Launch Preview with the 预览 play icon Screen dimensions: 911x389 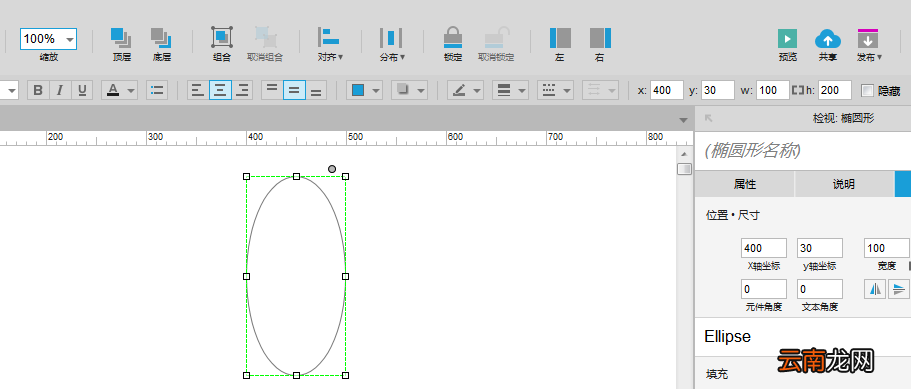tap(788, 38)
